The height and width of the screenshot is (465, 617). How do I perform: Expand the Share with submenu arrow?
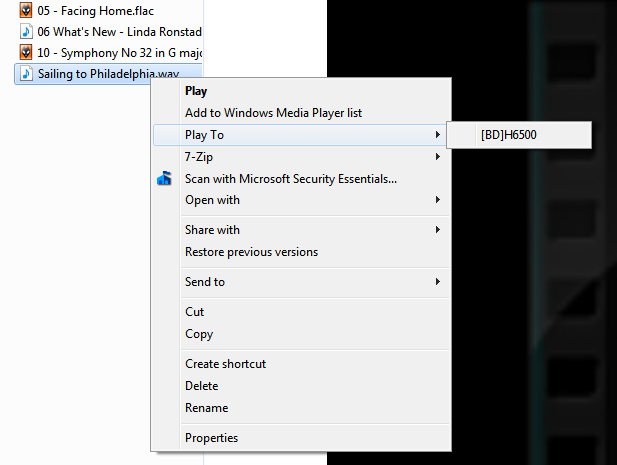438,230
